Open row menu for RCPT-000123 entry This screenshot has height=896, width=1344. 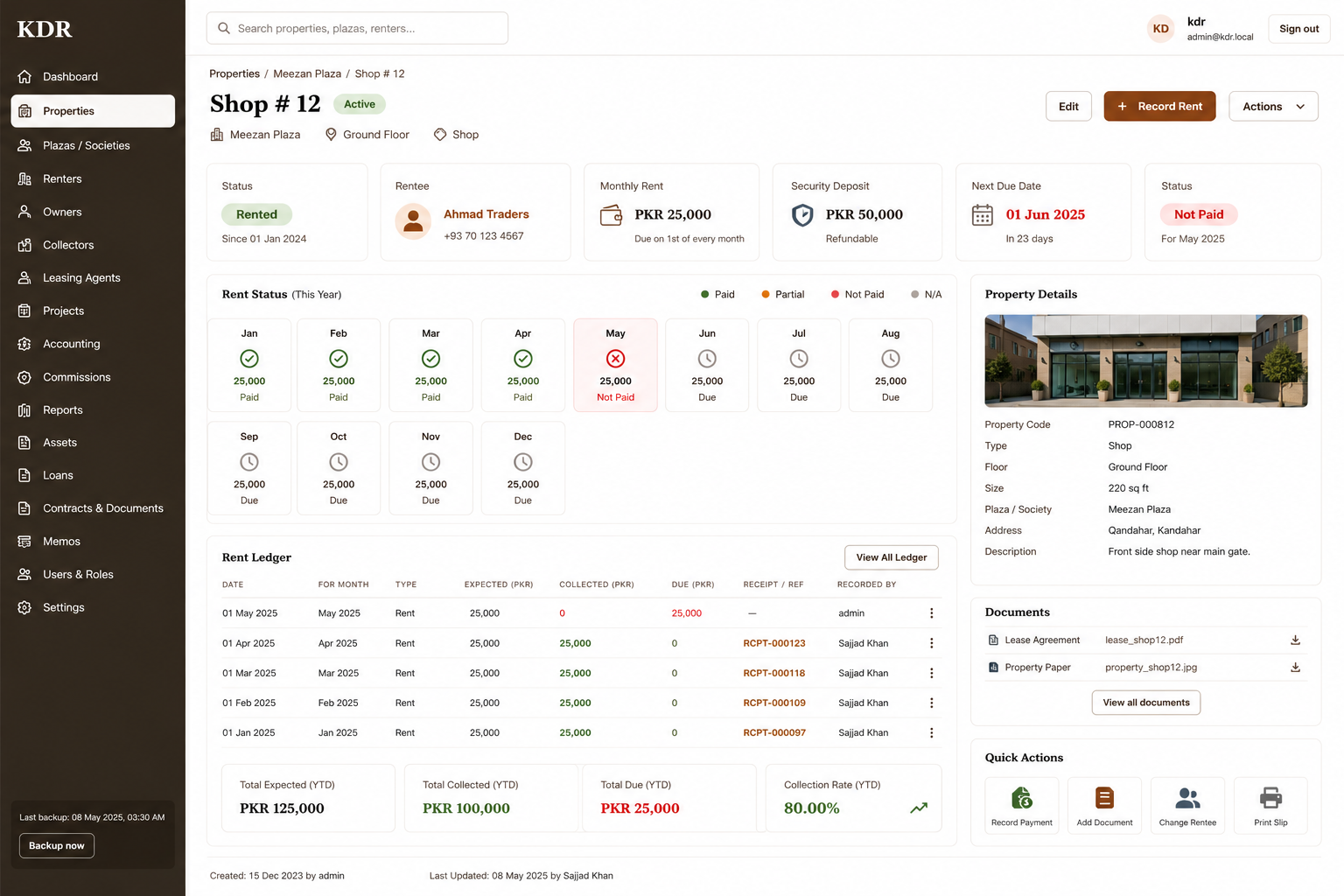pos(931,643)
